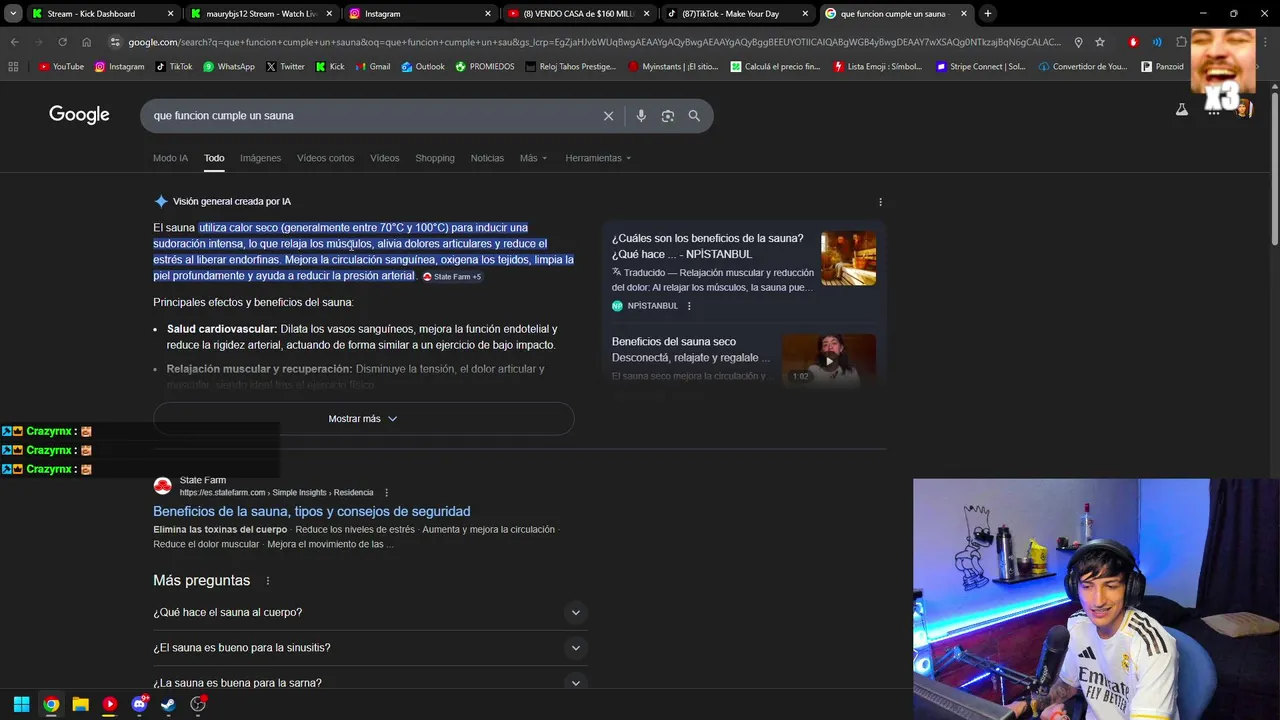Open three-dot menu for State Farm result
Viewport: 1280px width, 720px height.
tap(386, 492)
